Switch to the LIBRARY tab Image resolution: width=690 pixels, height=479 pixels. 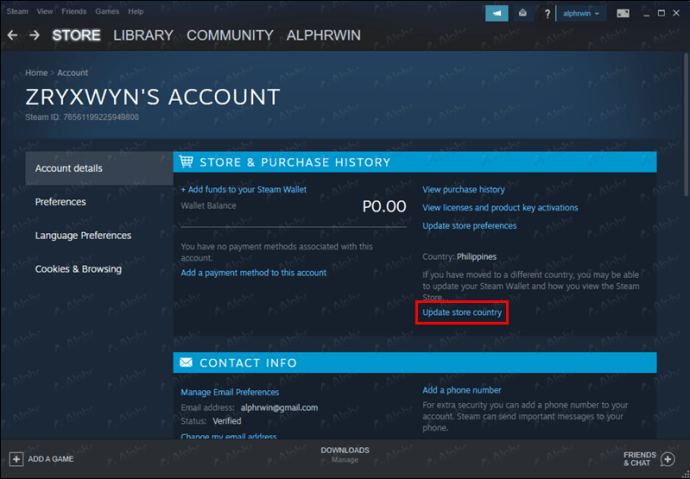[143, 35]
